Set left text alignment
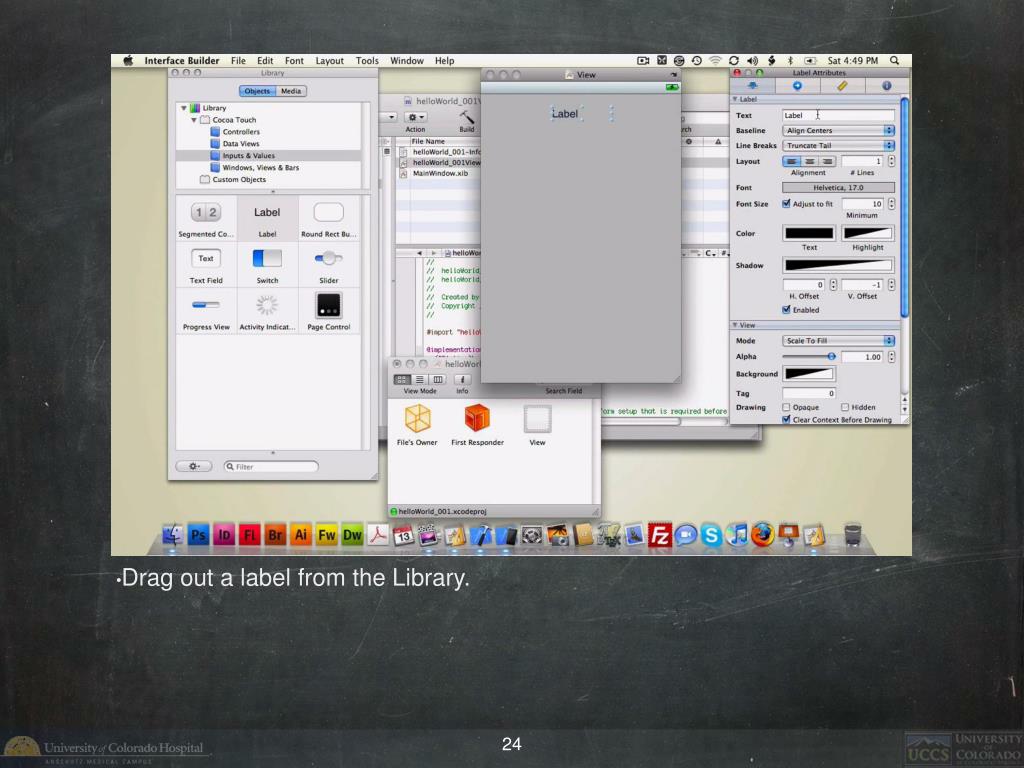This screenshot has width=1024, height=768. pos(792,161)
